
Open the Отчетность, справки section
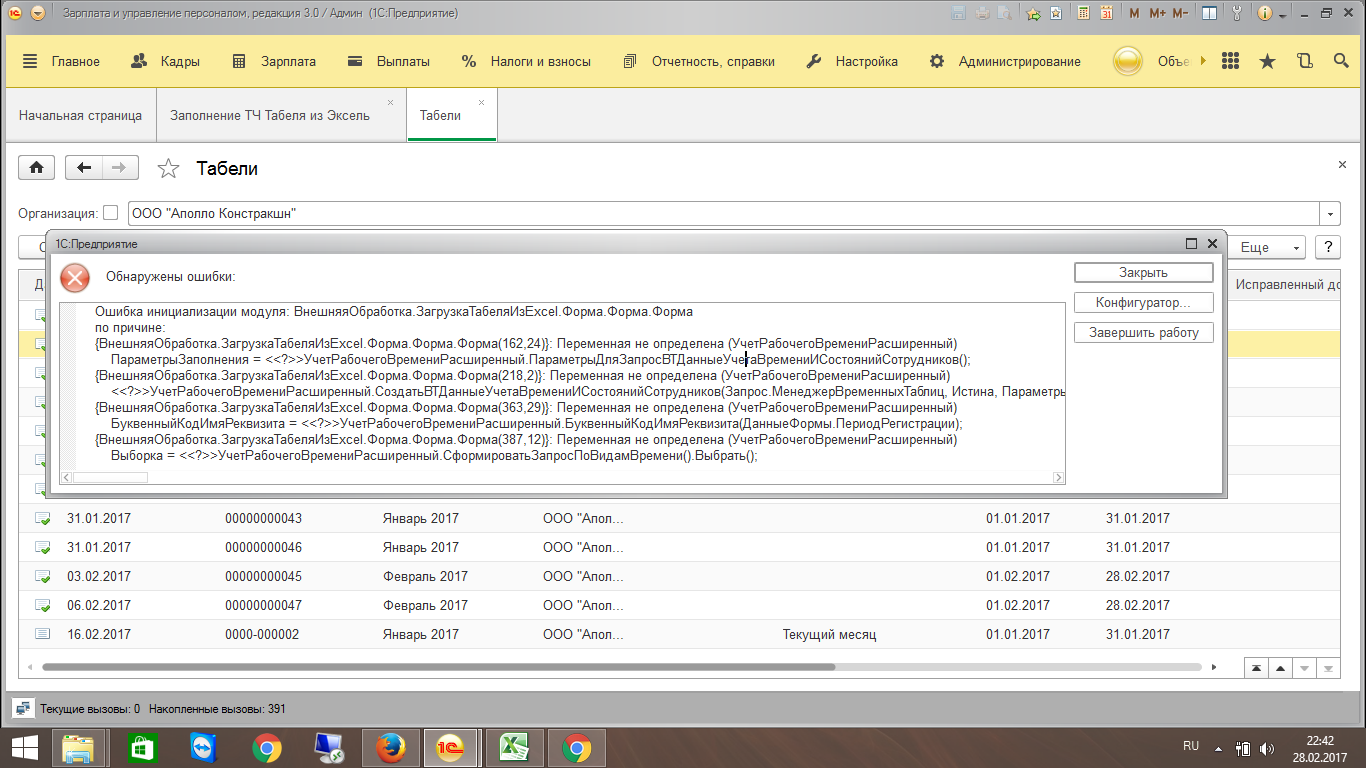click(698, 61)
